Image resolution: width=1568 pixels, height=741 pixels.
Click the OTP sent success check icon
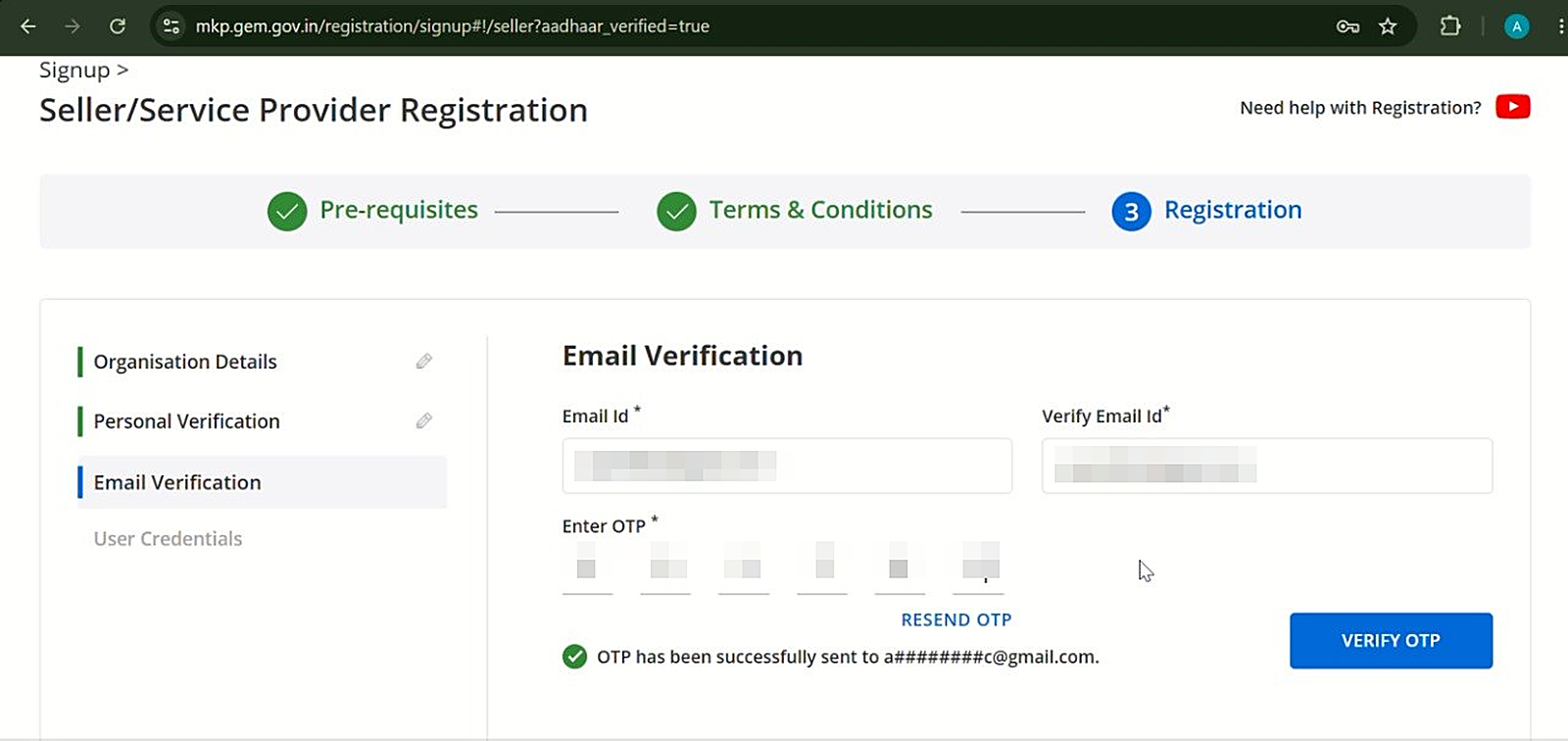[575, 657]
